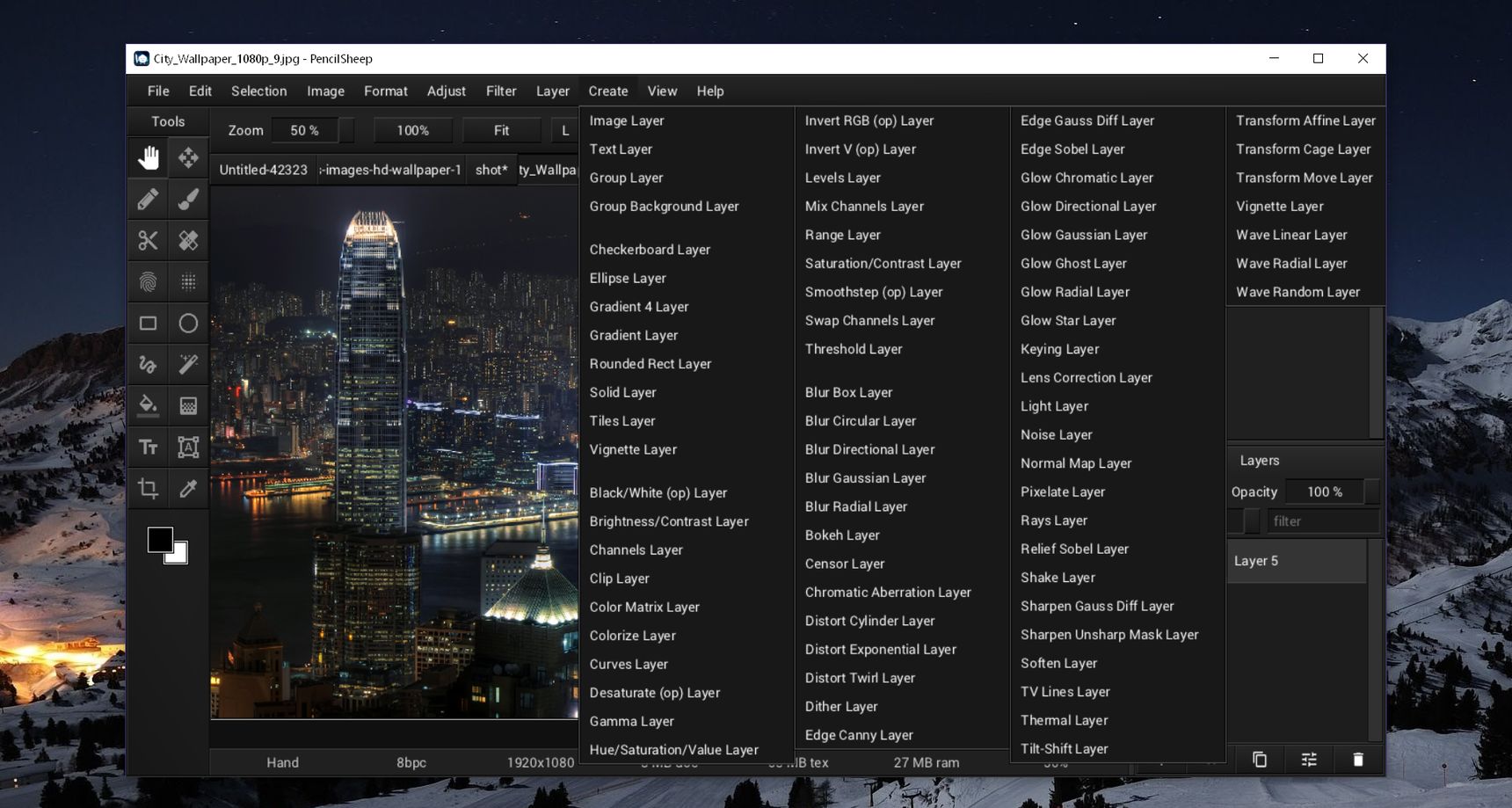Screen dimensions: 1512x808
Task: Select the Gradient tool
Action: pos(188,405)
